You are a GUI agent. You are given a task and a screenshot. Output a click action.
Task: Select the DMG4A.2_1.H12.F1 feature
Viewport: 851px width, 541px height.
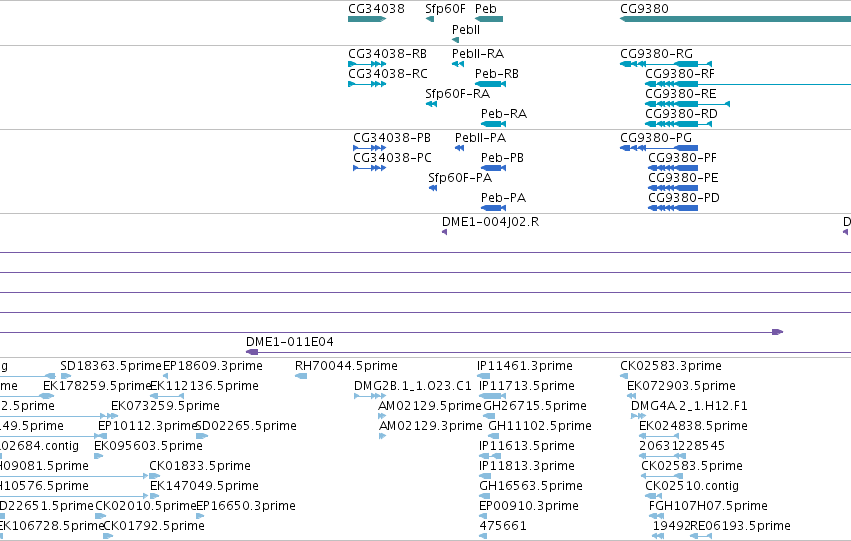638,416
